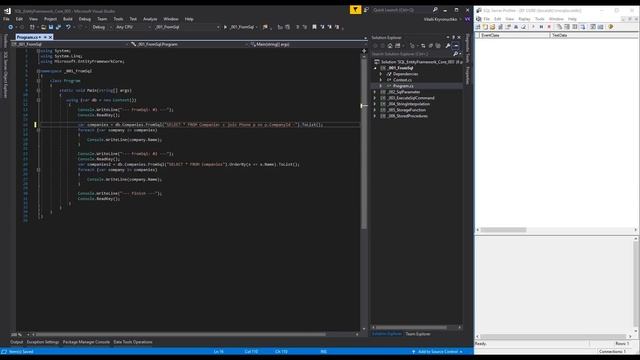Select Context.cs in Solution Explorer

click(x=402, y=80)
